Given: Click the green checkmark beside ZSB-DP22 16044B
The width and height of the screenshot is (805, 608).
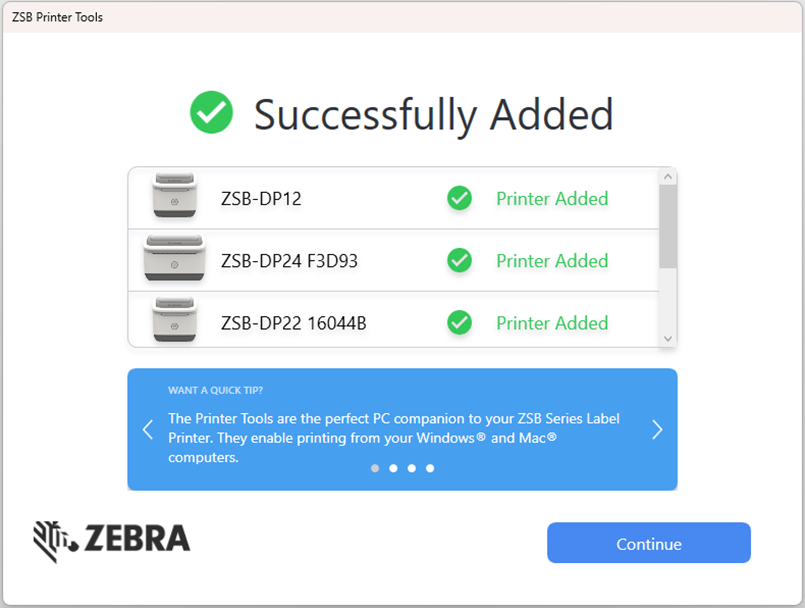Looking at the screenshot, I should (459, 322).
